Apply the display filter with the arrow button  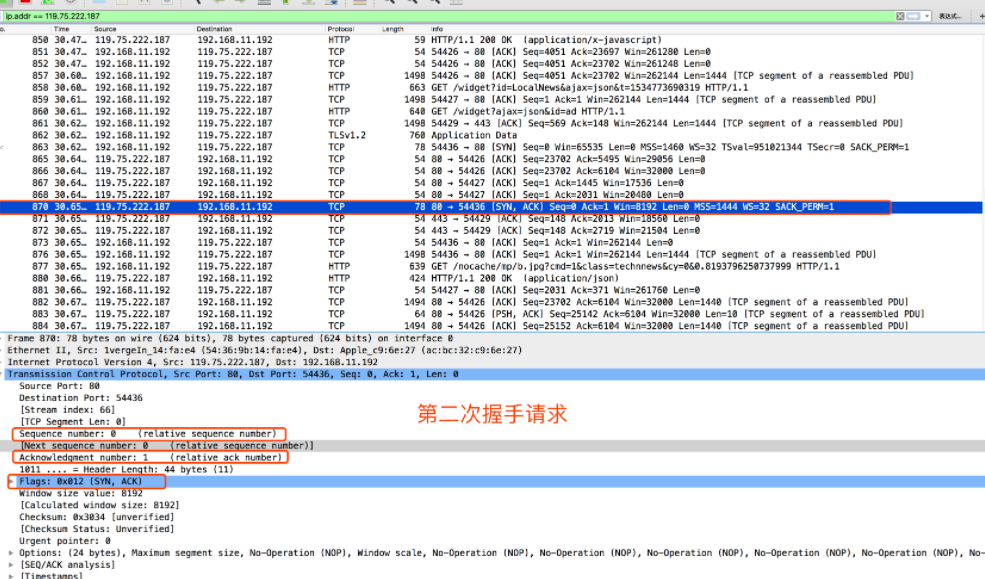[913, 16]
